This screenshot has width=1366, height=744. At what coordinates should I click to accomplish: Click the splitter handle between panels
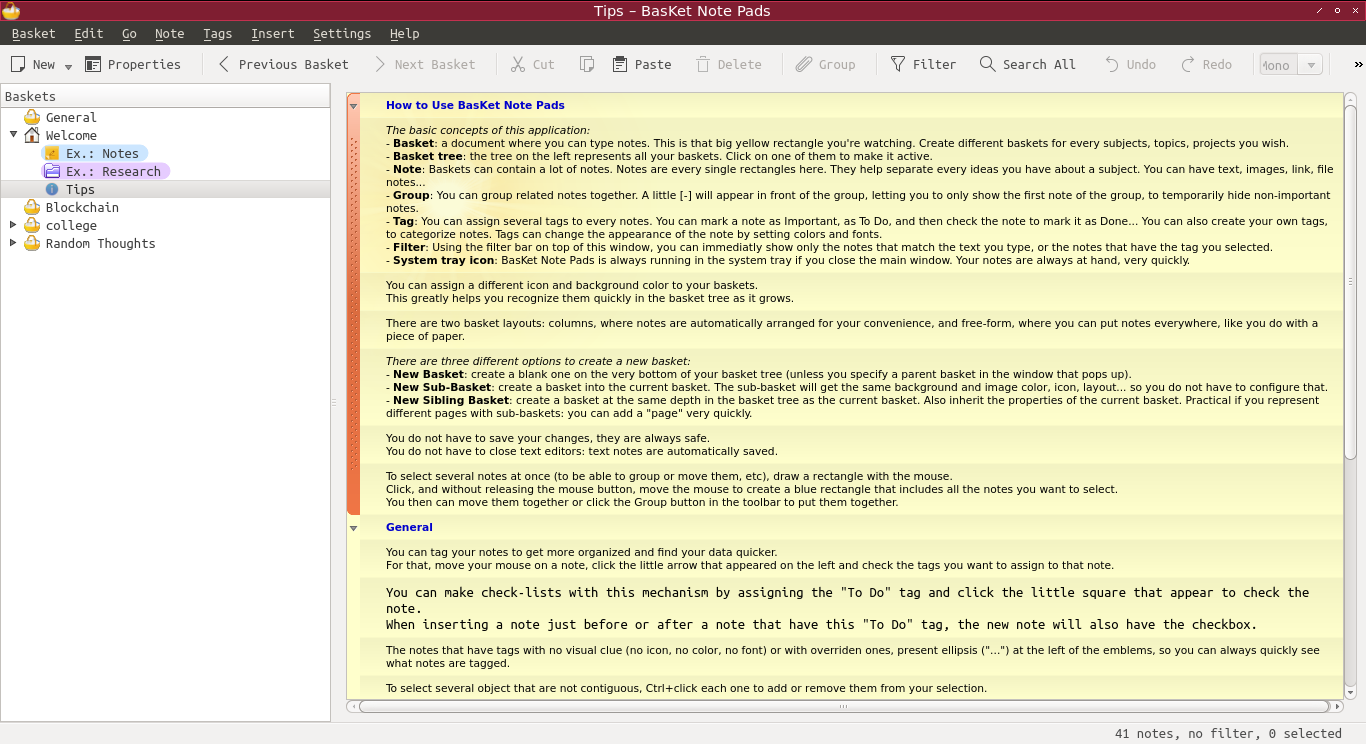pyautogui.click(x=334, y=402)
